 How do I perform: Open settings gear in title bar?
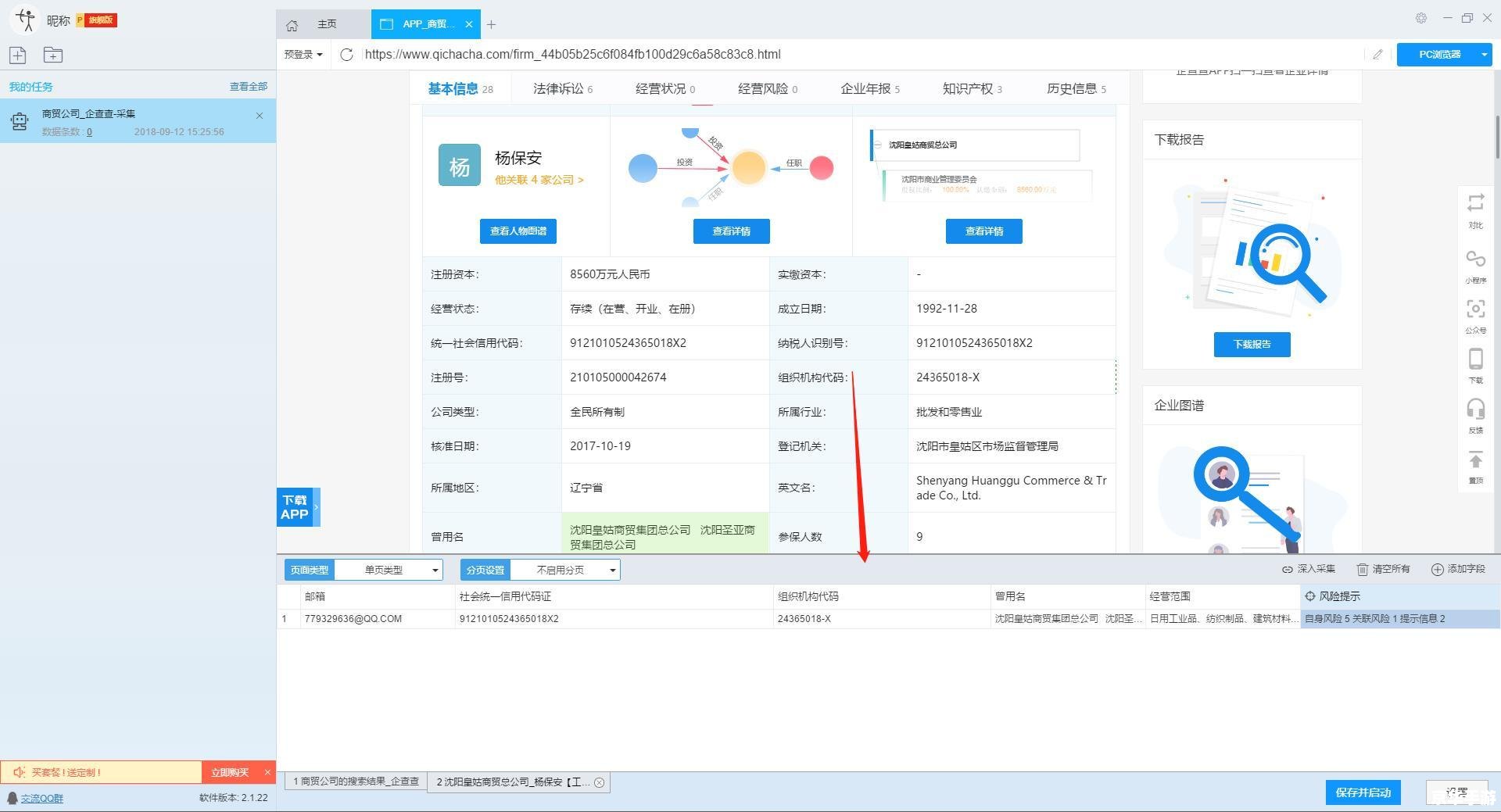pyautogui.click(x=1421, y=18)
